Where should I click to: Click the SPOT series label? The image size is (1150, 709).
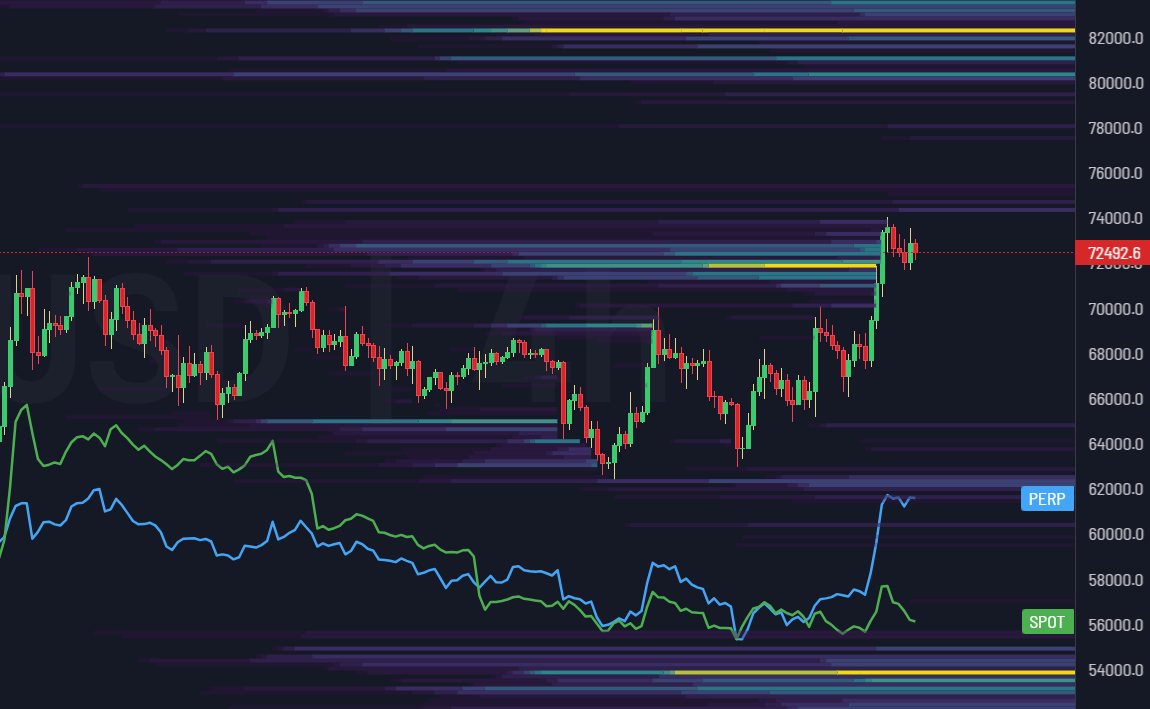point(1047,622)
